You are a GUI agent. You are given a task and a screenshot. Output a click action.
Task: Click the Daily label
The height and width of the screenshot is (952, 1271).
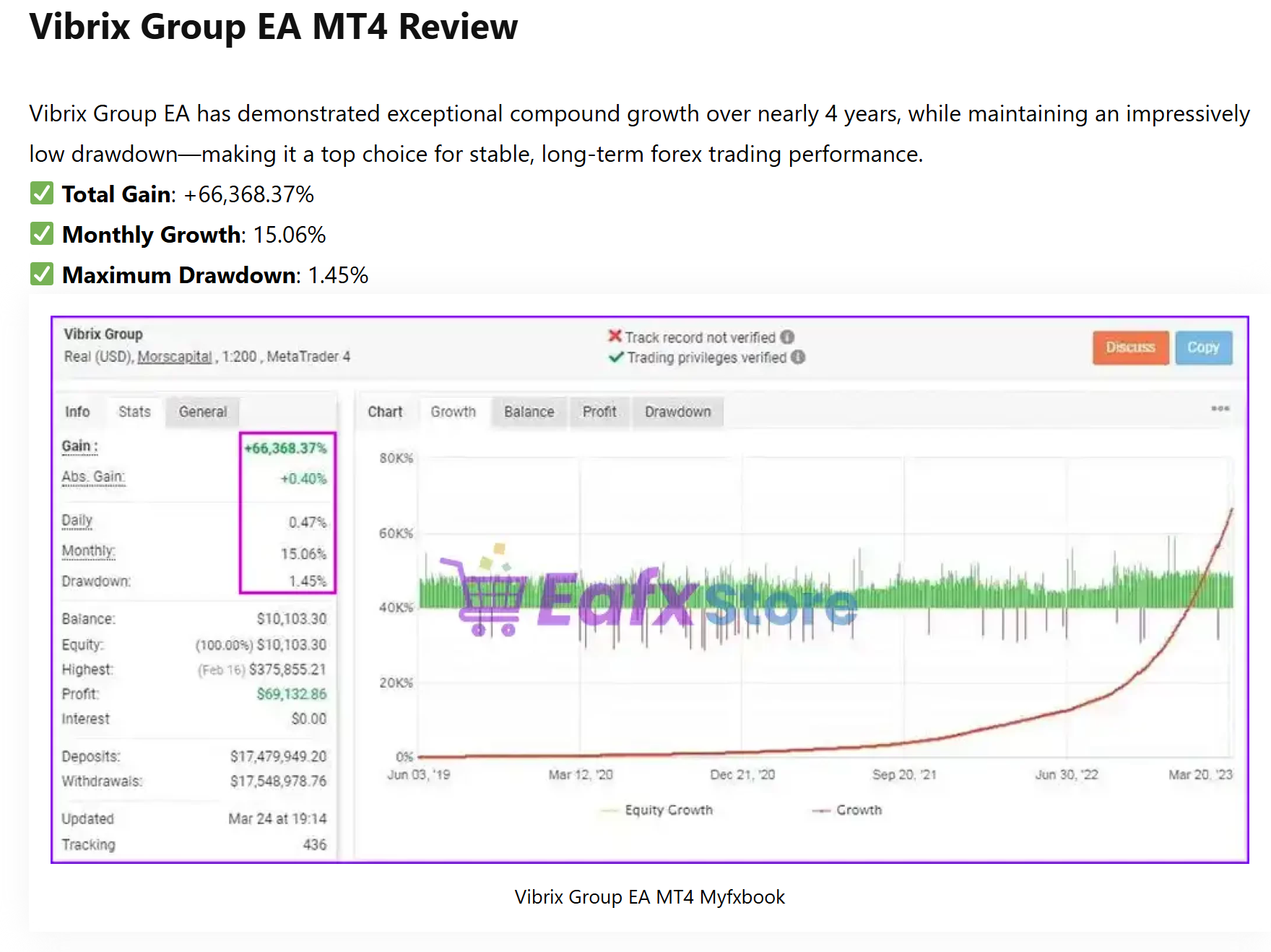[x=77, y=521]
